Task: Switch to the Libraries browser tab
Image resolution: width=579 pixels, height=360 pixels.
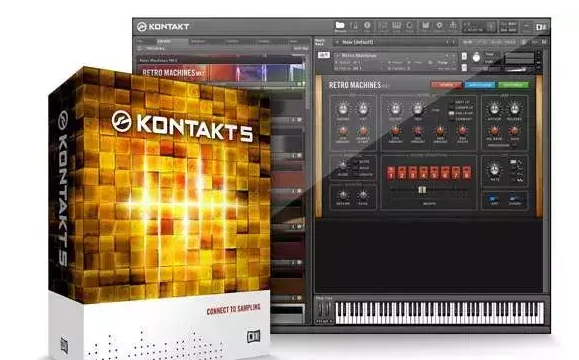Action: click(x=164, y=41)
